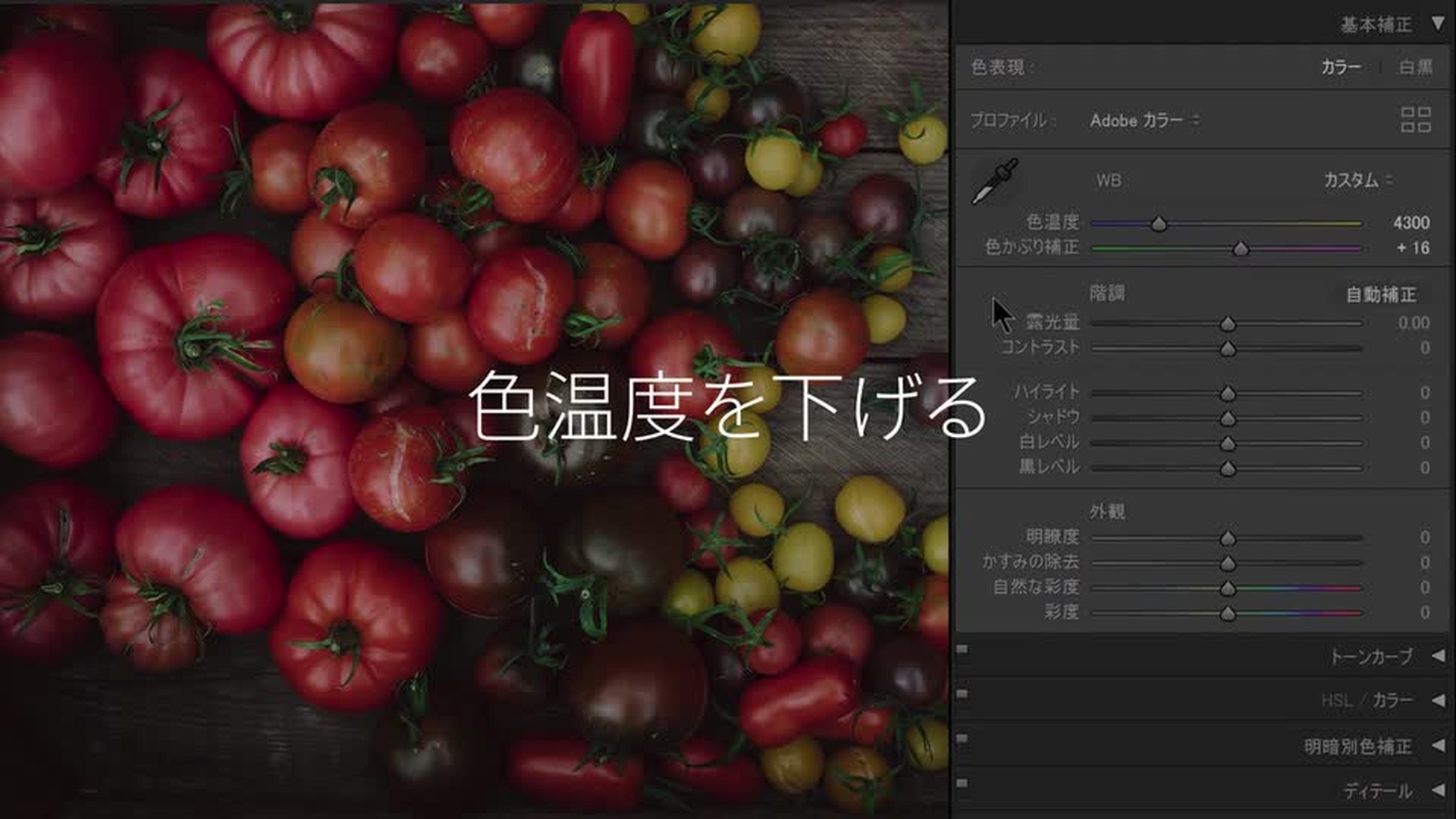Toggle the 明暗別色補正 panel switch
1456x819 pixels.
coord(962,738)
